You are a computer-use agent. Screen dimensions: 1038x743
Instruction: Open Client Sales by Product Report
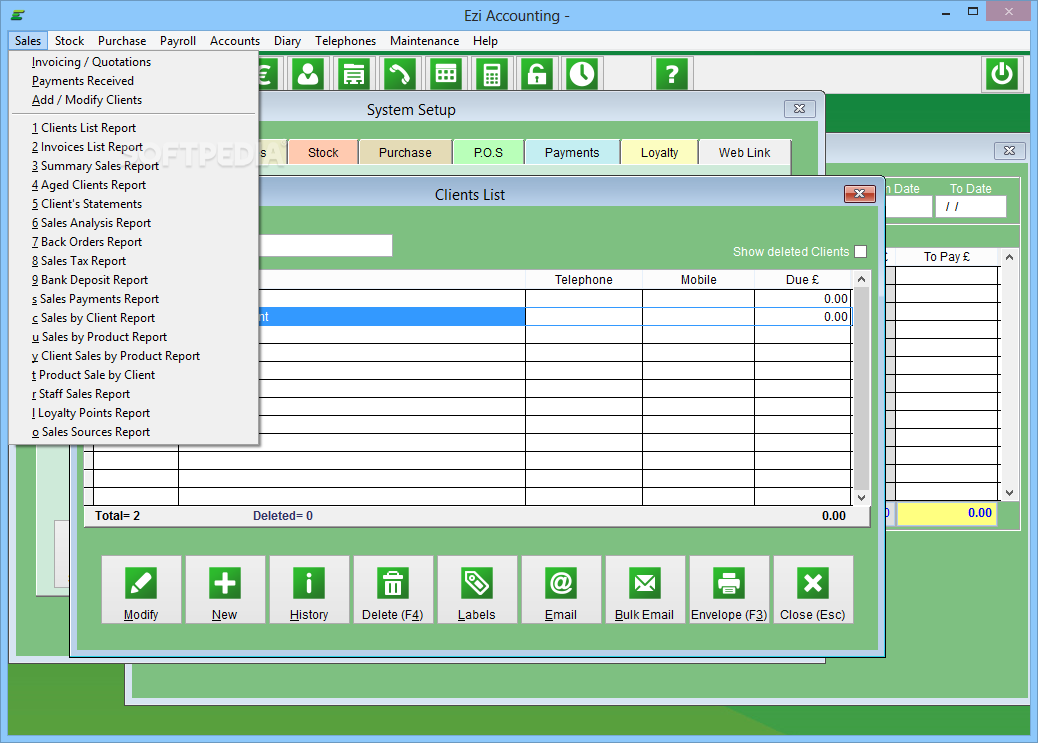tap(134, 356)
